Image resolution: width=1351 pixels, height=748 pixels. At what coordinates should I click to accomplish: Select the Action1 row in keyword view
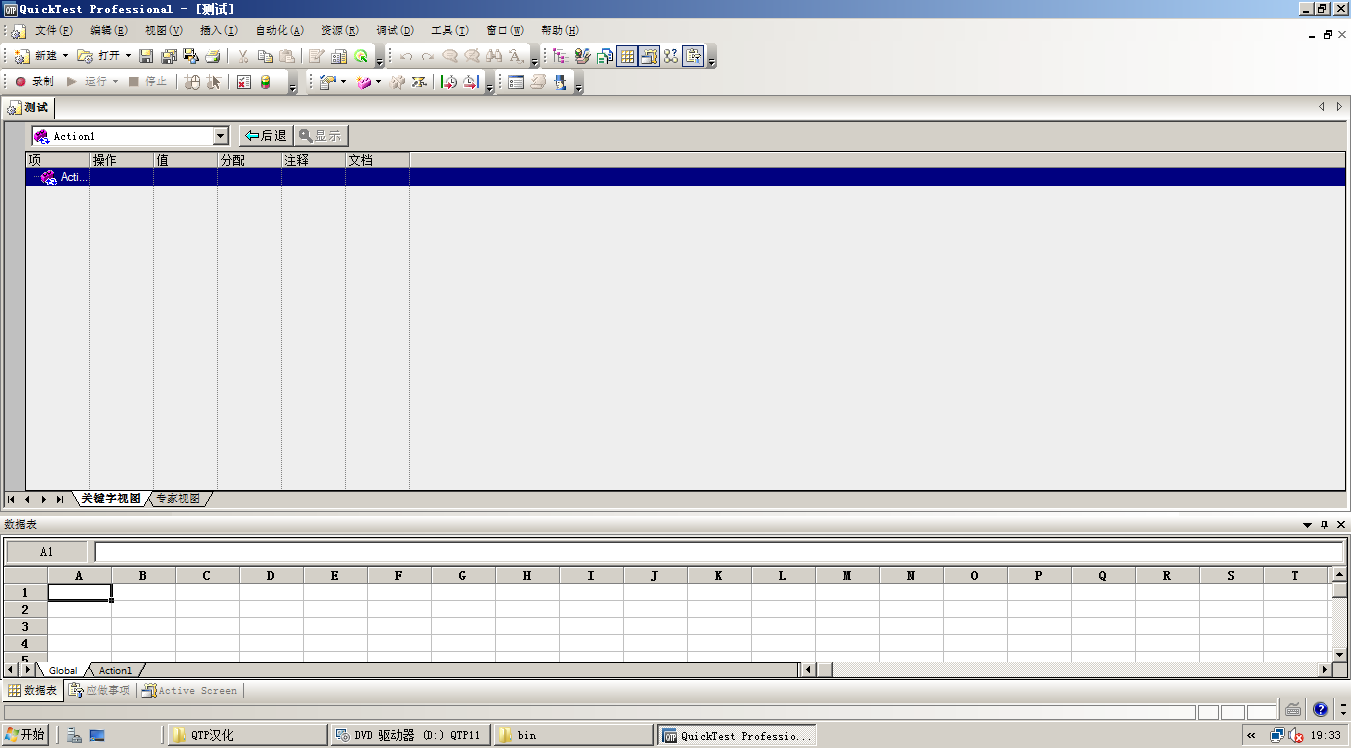click(685, 177)
